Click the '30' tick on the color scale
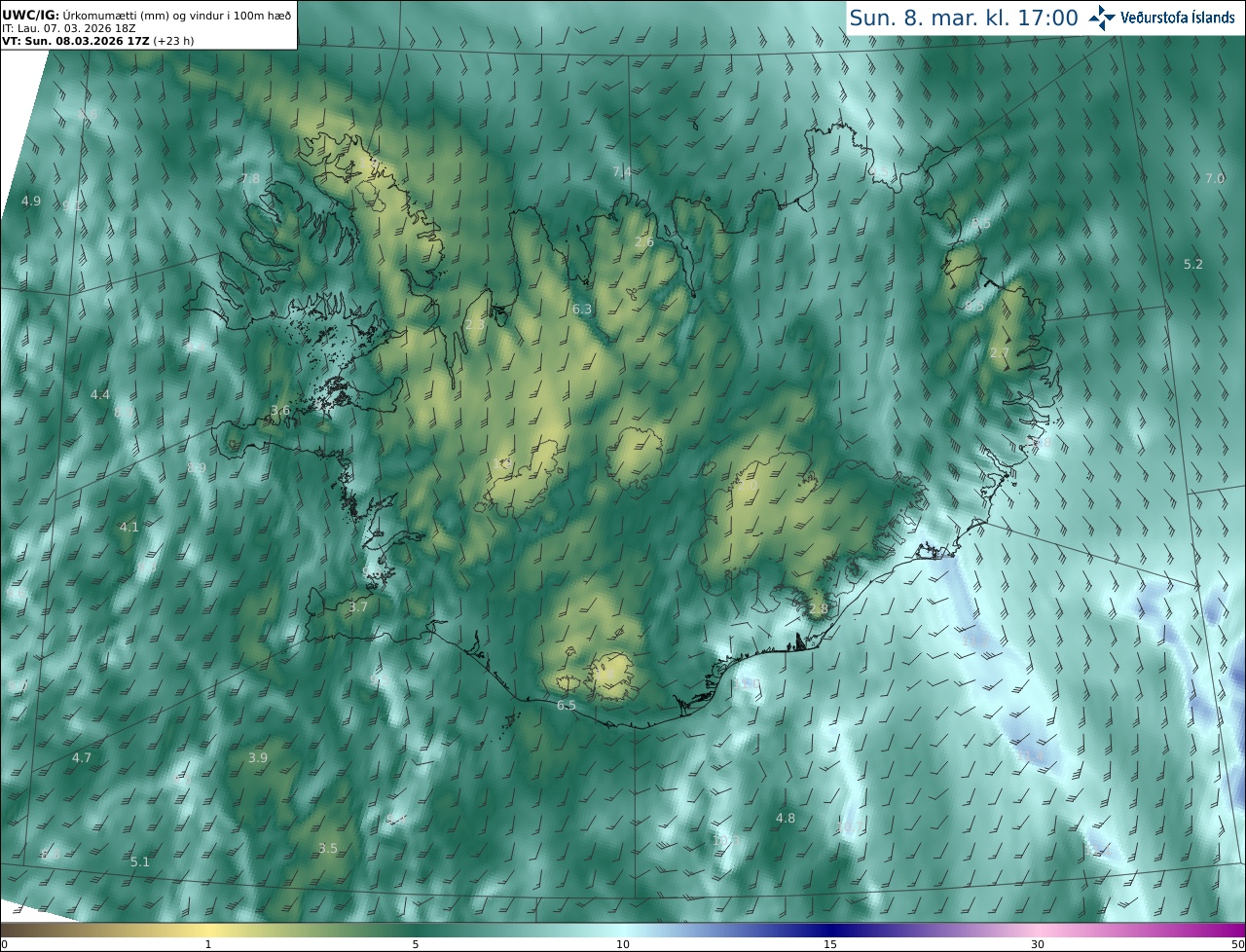Screen dimensions: 1246x952 pyautogui.click(x=1038, y=944)
